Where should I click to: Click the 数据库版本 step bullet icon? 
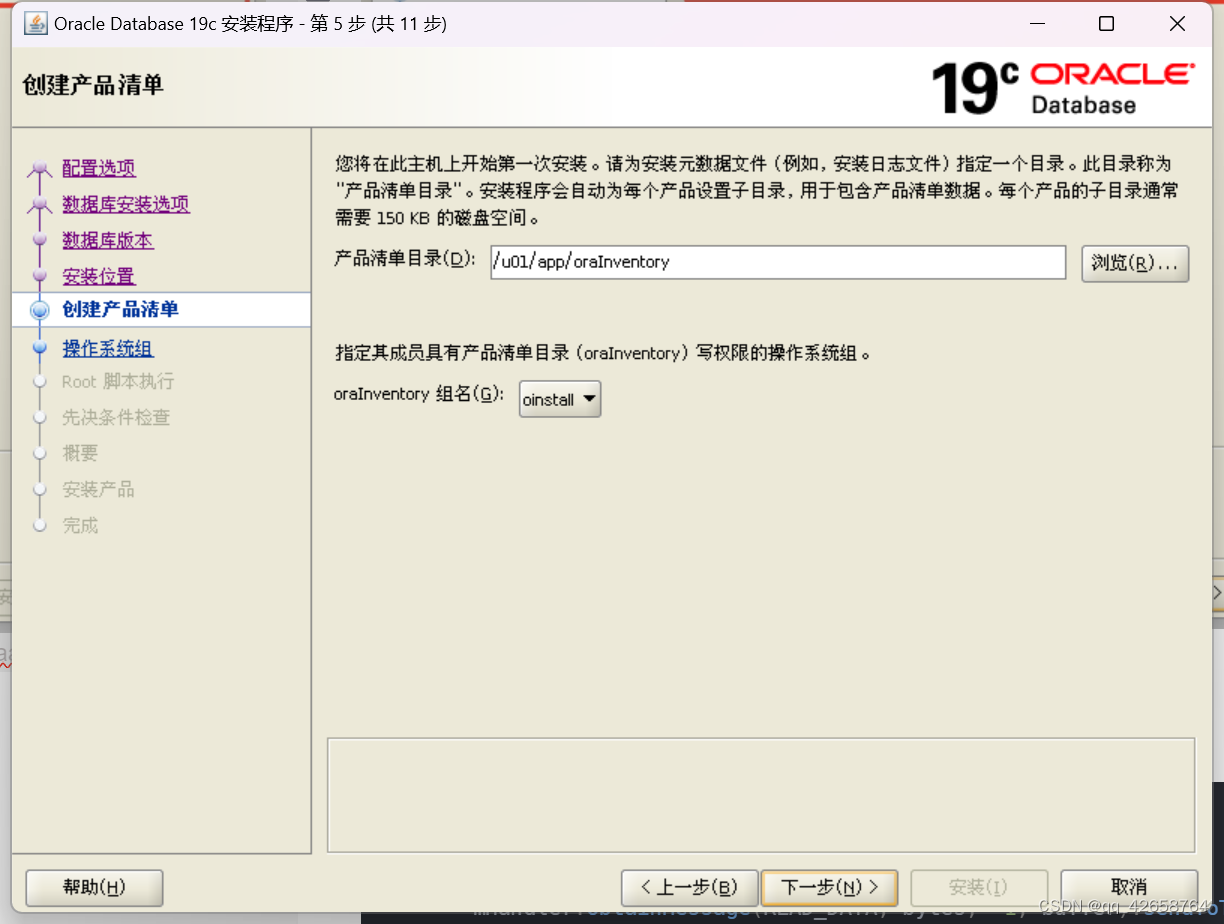coord(40,240)
